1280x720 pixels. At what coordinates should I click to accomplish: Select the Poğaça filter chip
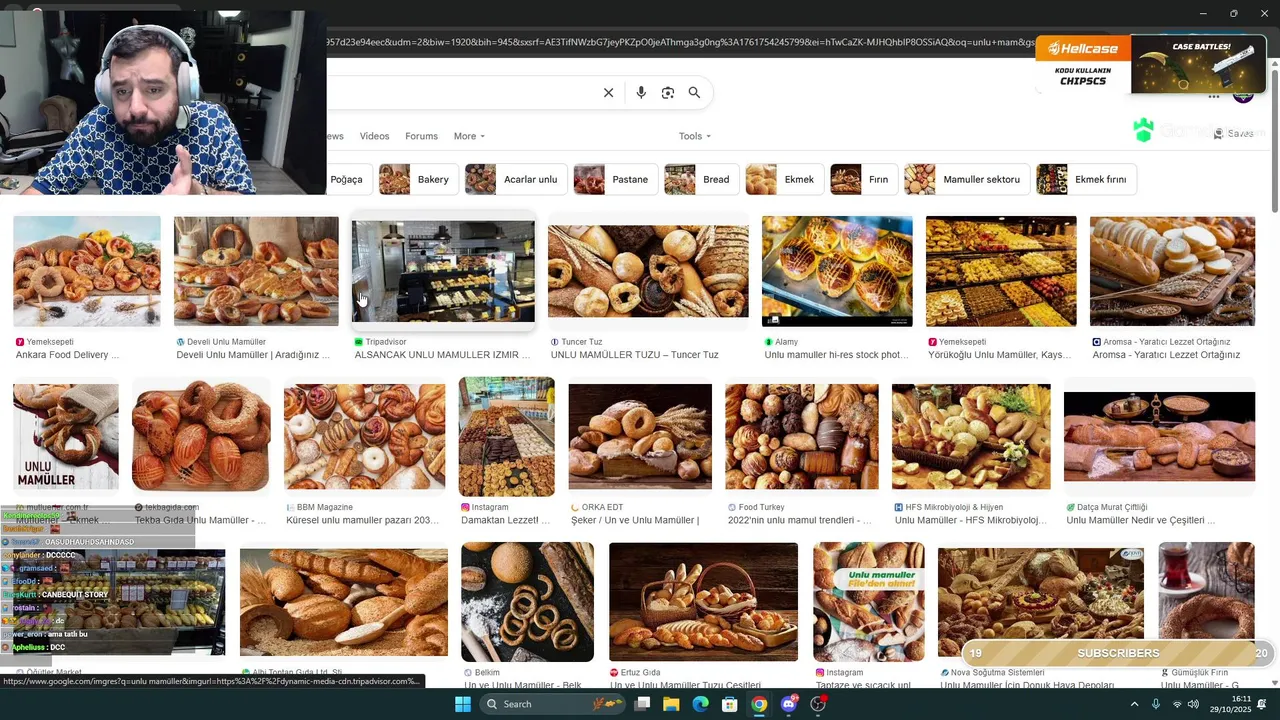tap(348, 179)
